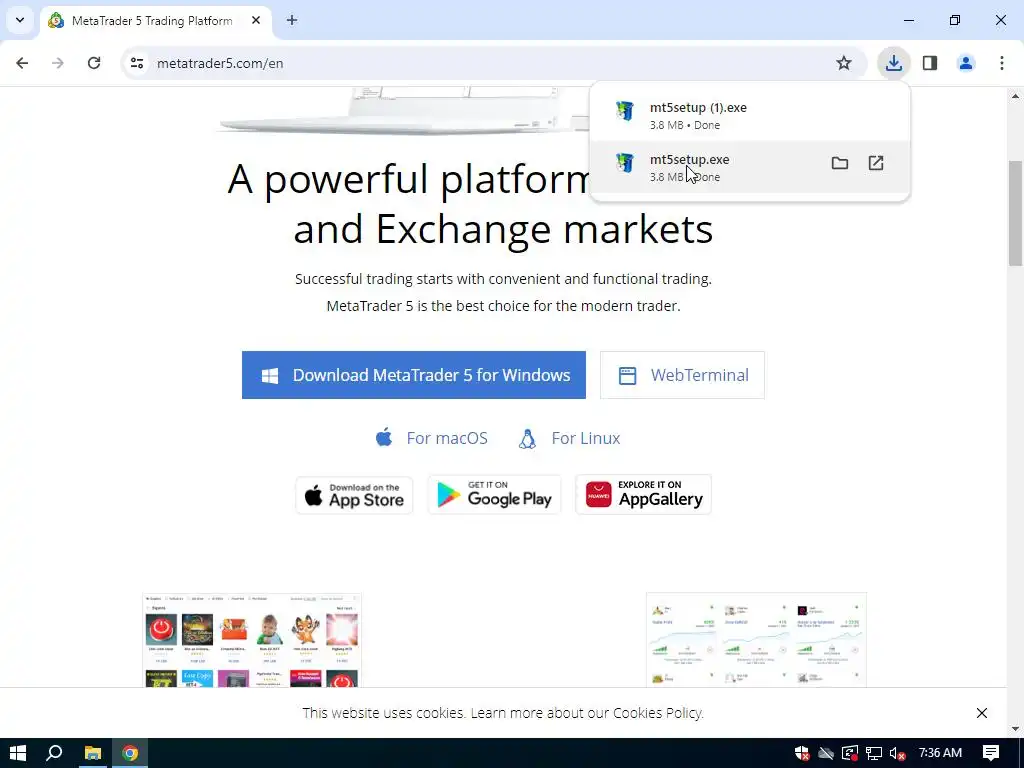This screenshot has height=768, width=1024.
Task: Close the MetaTrader 5 Trading Platform tab
Action: tap(256, 20)
